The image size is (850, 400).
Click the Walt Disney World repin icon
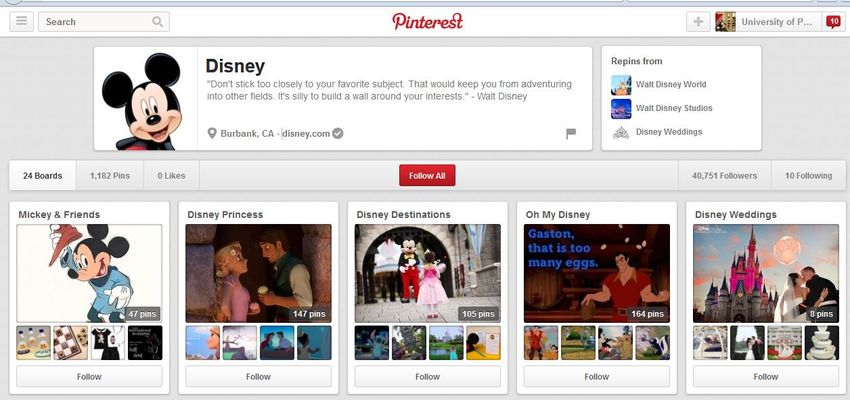[621, 85]
